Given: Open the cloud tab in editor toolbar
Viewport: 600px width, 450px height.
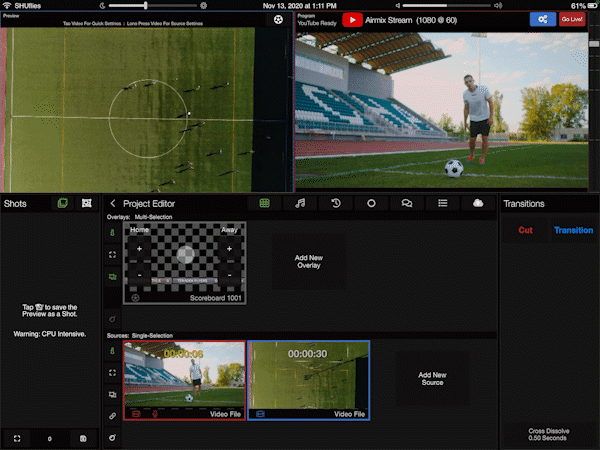Looking at the screenshot, I should coord(478,203).
